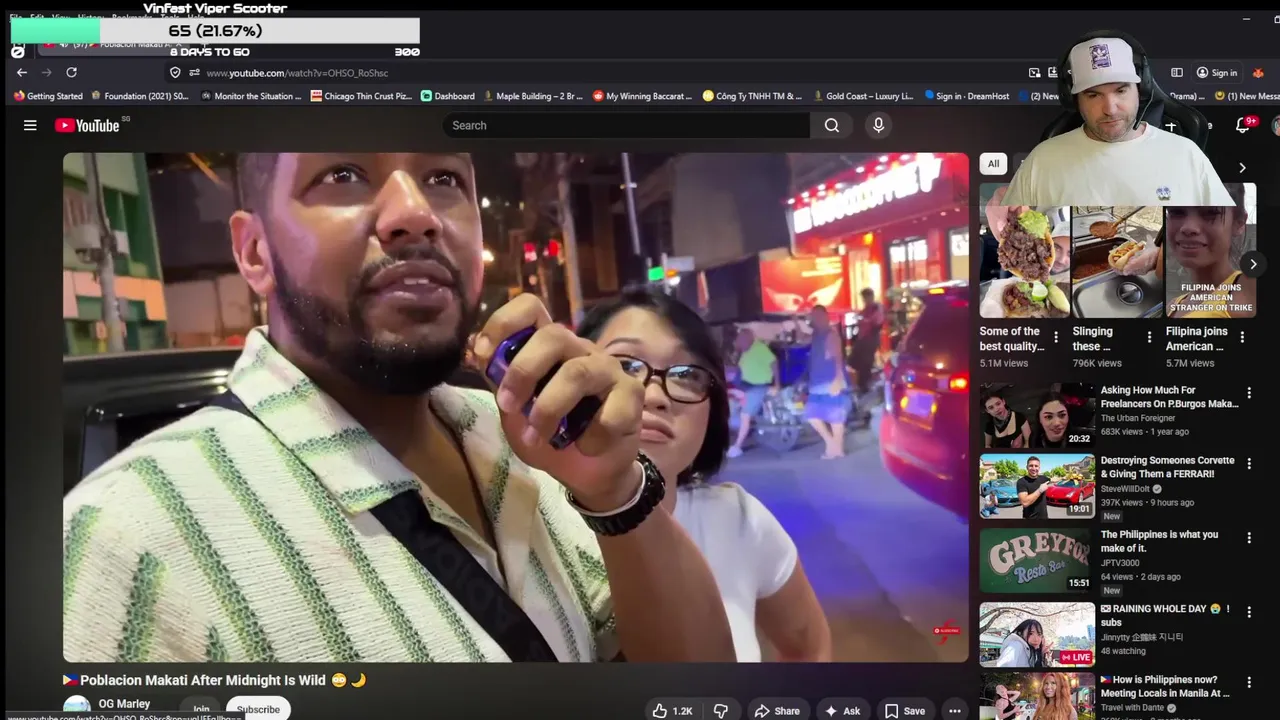Viewport: 1280px width, 720px height.
Task: Open options for 'RAINING WHOLE DAY' stream
Action: (1249, 612)
